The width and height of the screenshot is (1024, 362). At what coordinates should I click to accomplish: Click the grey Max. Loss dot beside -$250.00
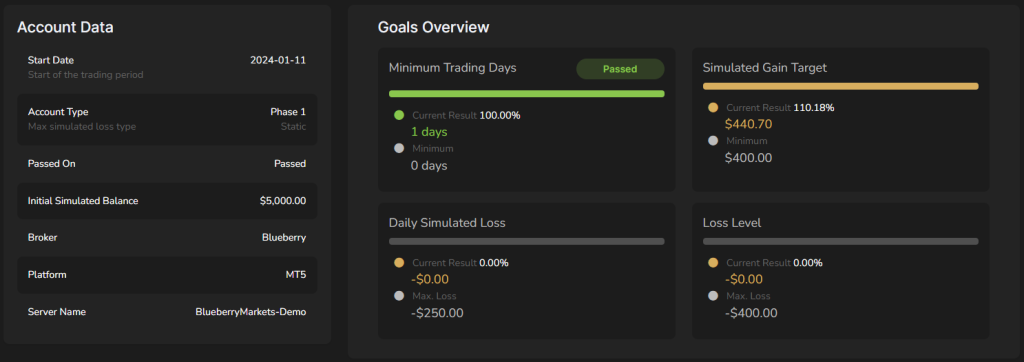click(399, 296)
